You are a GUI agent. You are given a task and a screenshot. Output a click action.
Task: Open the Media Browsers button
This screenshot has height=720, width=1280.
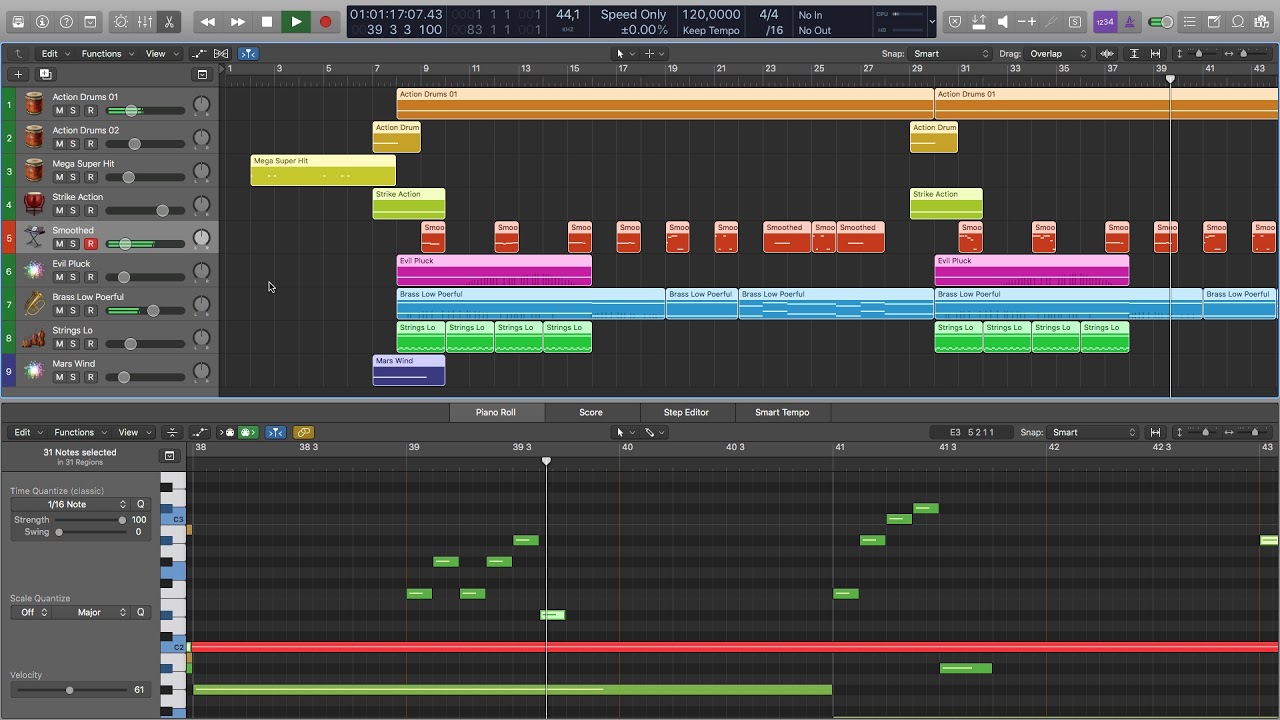(x=1262, y=21)
